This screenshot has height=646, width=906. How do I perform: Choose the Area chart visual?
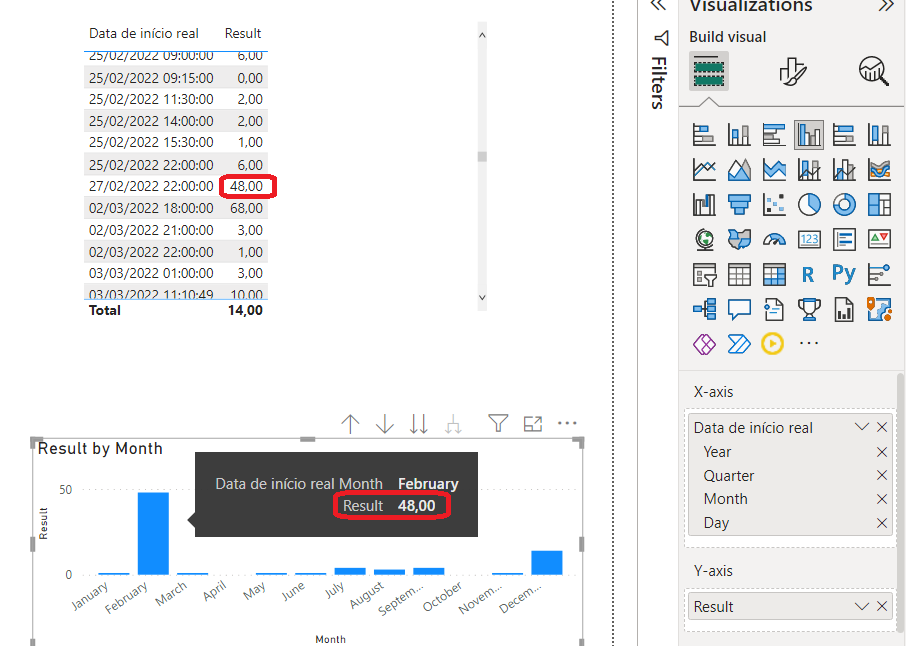click(739, 170)
